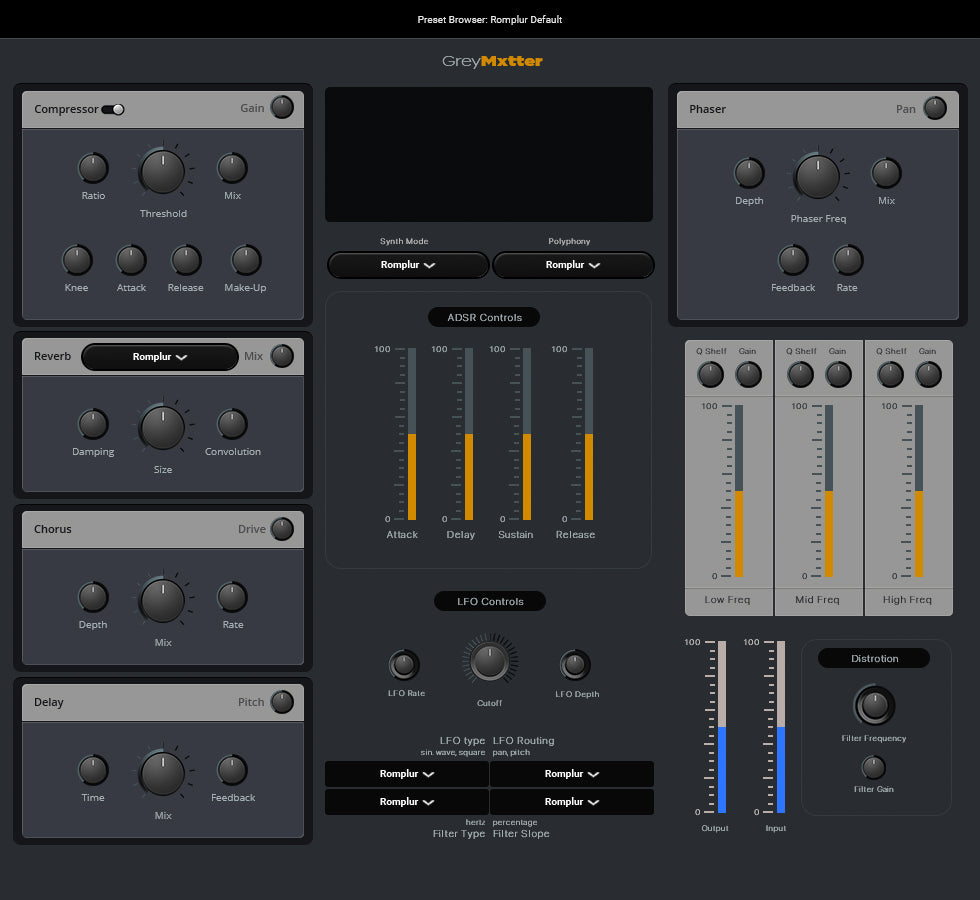The image size is (980, 900).
Task: Open the Filter Type dropdown
Action: click(407, 802)
